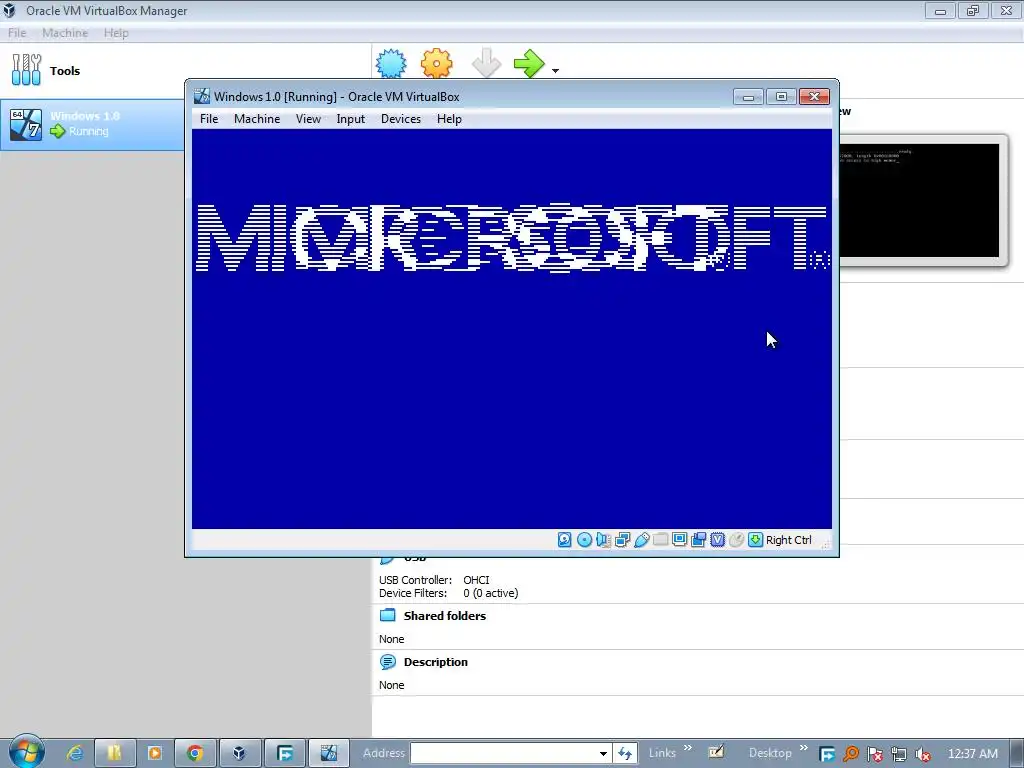Click the muted volume tray icon
1024x768 pixels.
(923, 754)
